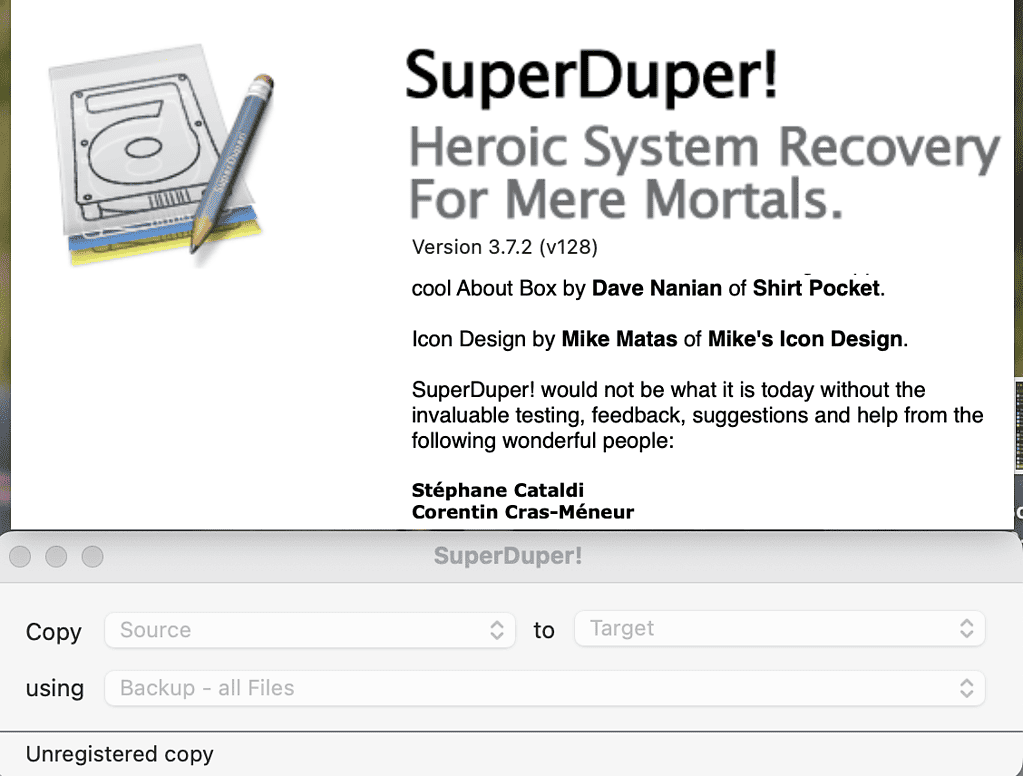This screenshot has width=1023, height=776.
Task: Click the Copy label
Action: pos(53,631)
